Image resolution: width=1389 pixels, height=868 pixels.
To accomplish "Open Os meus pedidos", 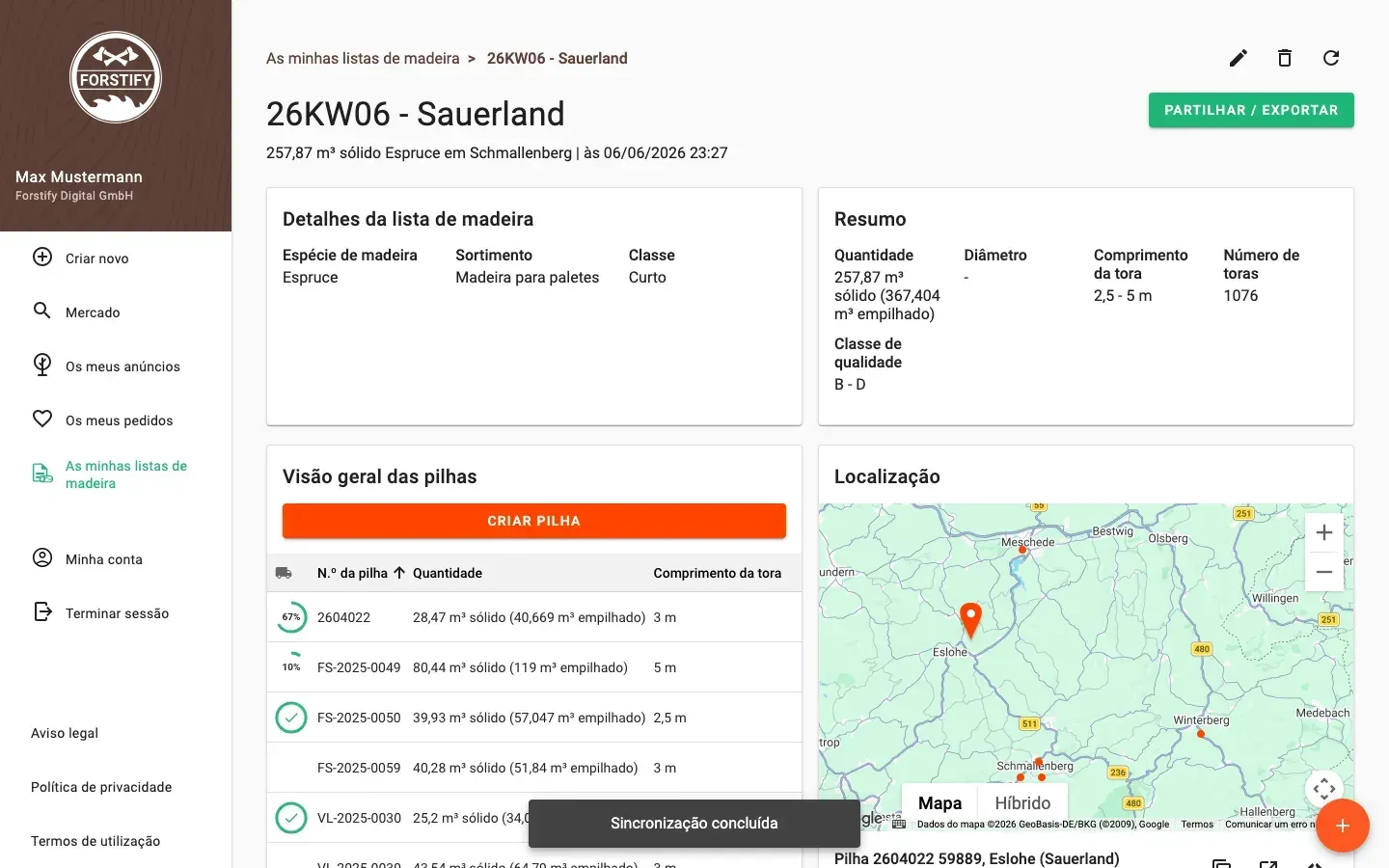I will pos(116,420).
